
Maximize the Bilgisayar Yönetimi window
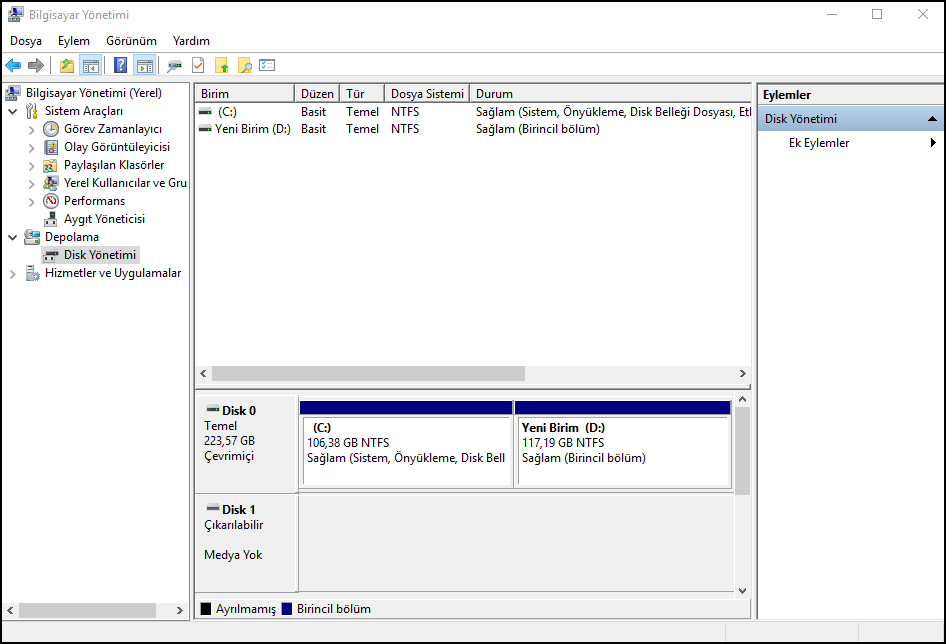877,14
